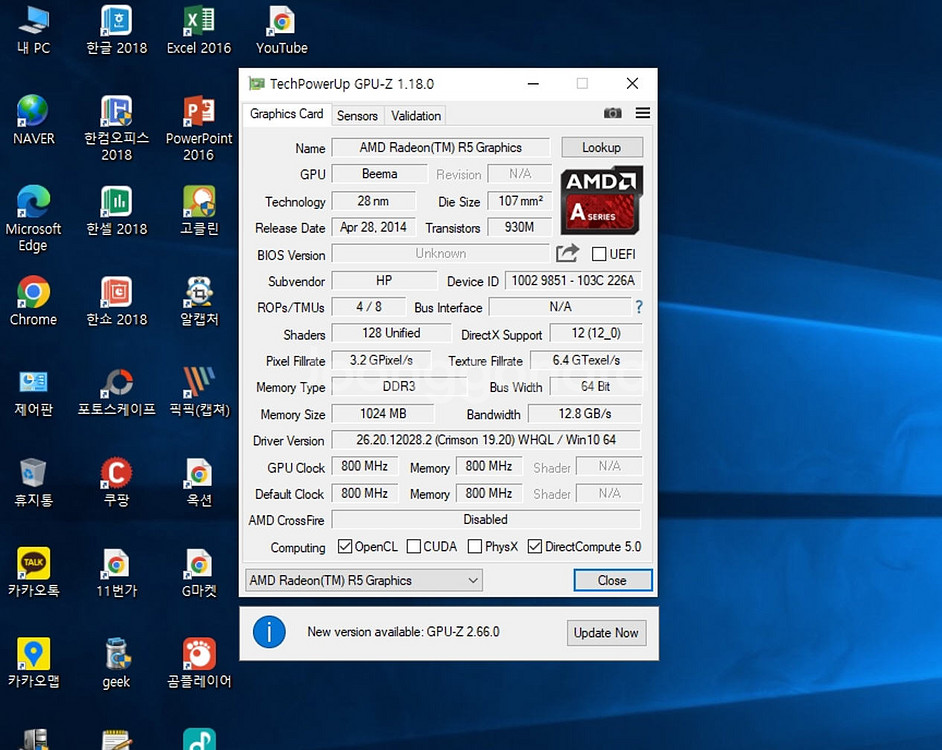Launch the 한쇼 2018 shortcut
The width and height of the screenshot is (942, 750).
(x=117, y=301)
